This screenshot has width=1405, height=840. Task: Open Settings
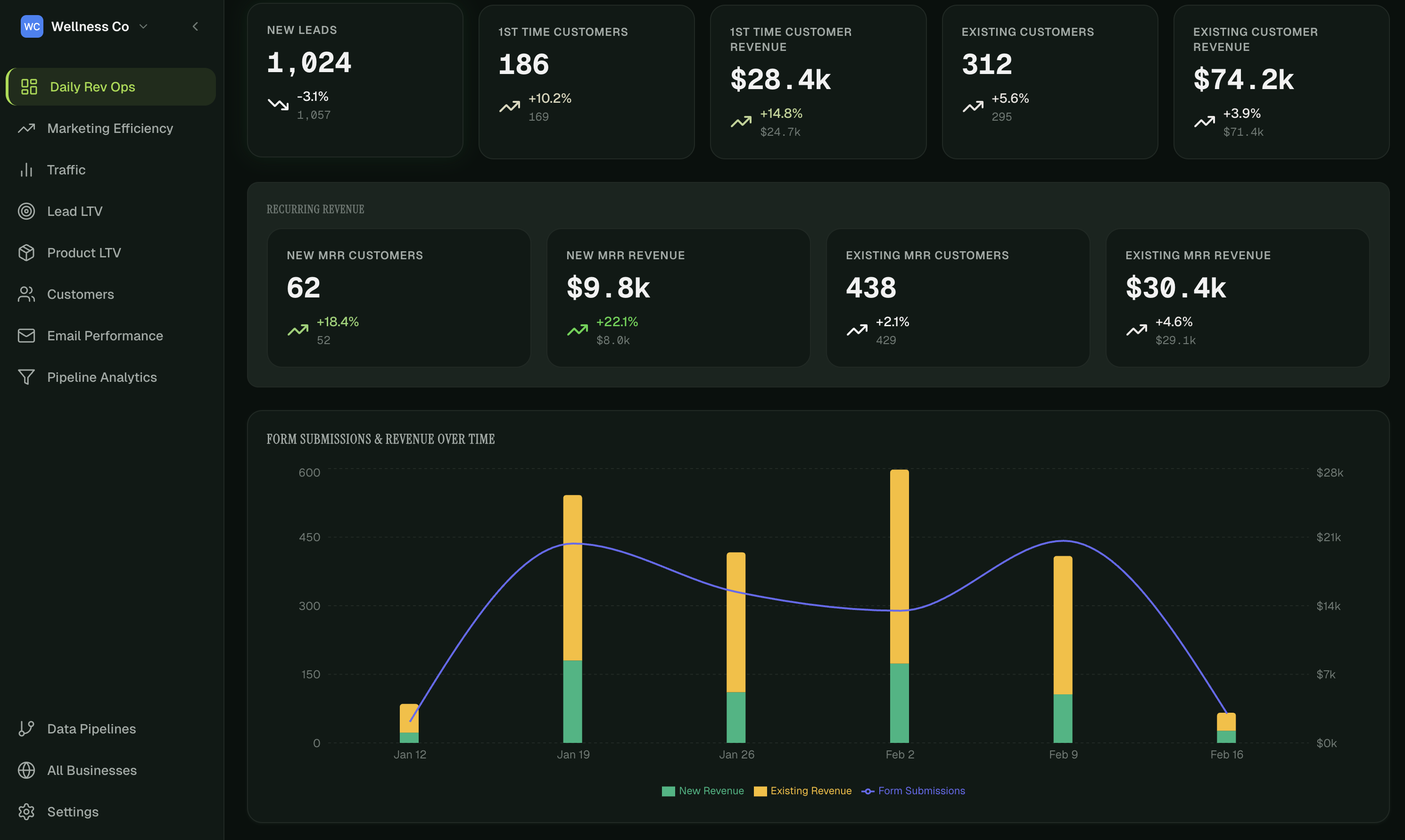point(111,812)
